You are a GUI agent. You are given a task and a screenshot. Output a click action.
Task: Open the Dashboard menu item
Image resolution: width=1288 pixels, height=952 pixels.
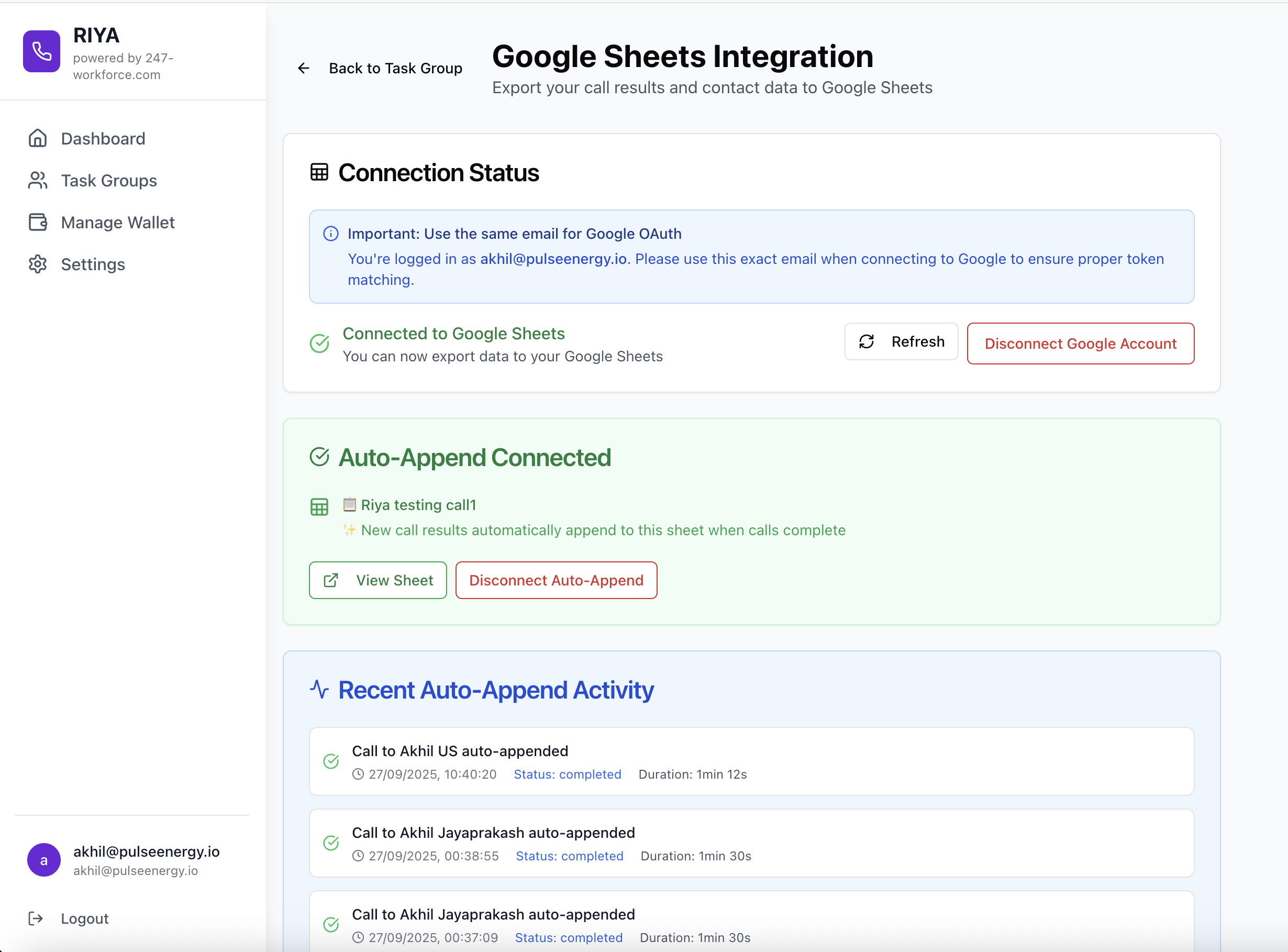[103, 138]
